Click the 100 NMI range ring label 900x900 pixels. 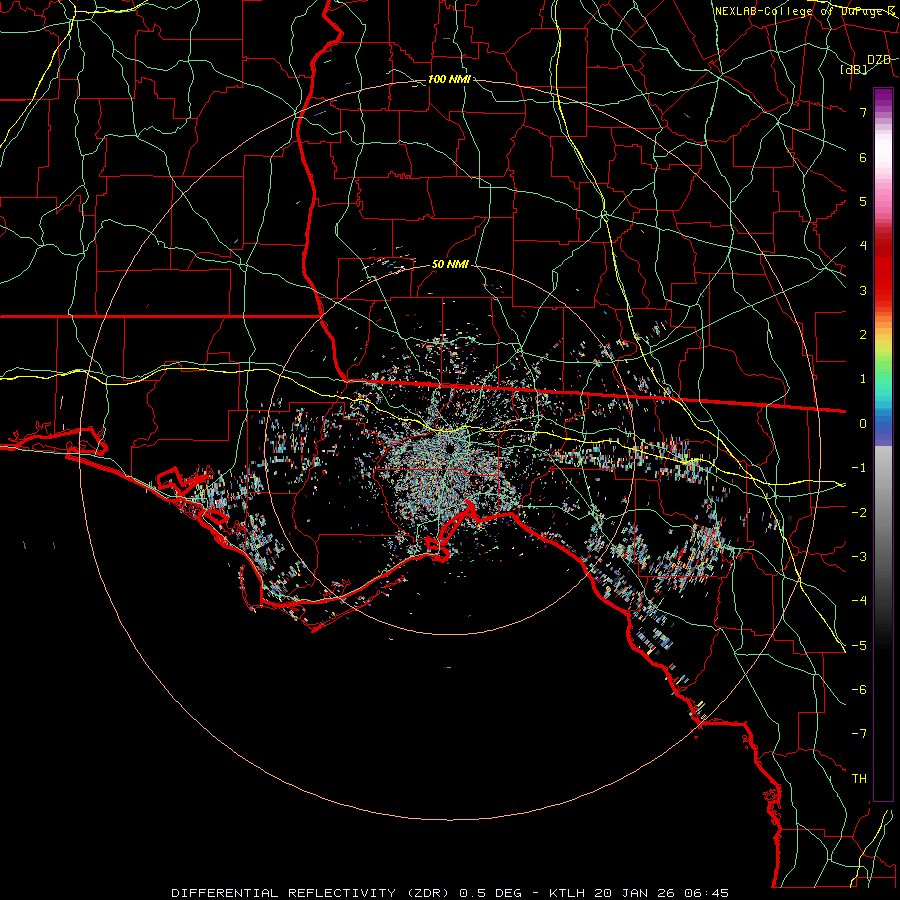coord(449,79)
